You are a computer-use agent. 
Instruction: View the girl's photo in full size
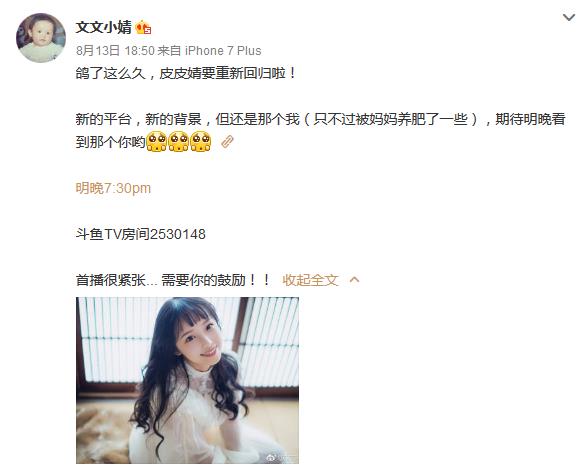pyautogui.click(x=187, y=380)
